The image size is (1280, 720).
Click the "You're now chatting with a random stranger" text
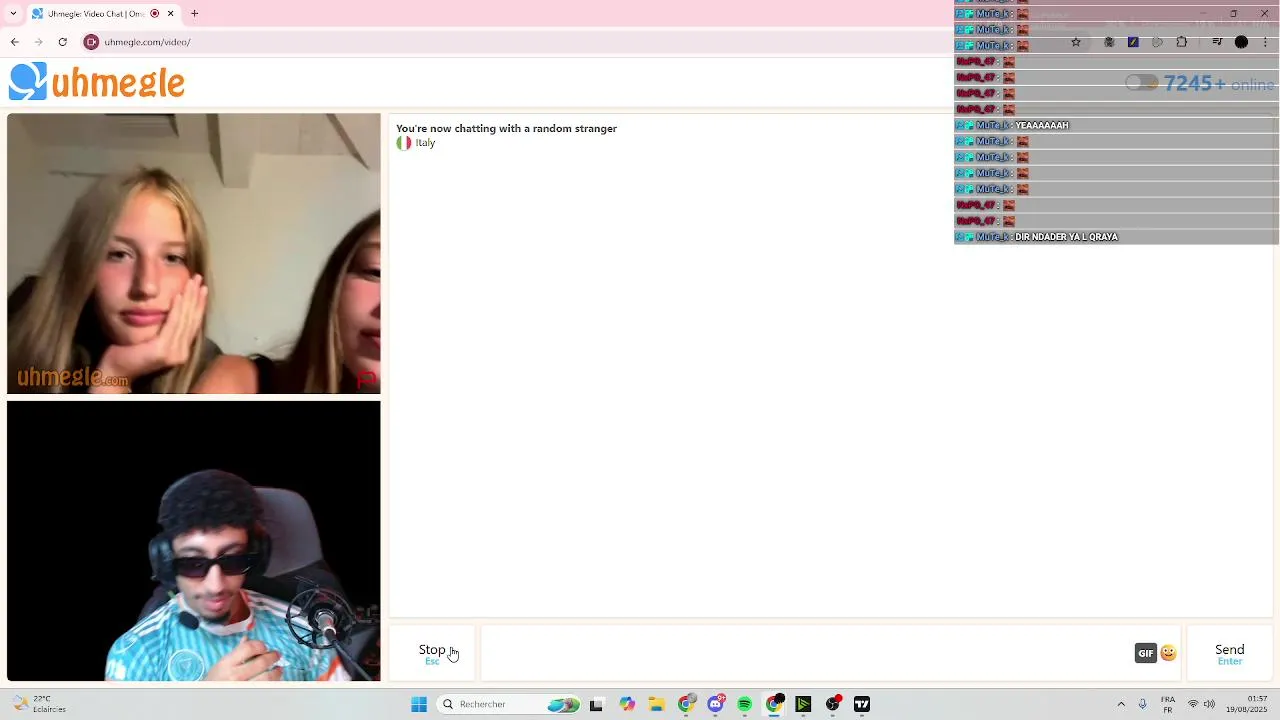point(506,128)
